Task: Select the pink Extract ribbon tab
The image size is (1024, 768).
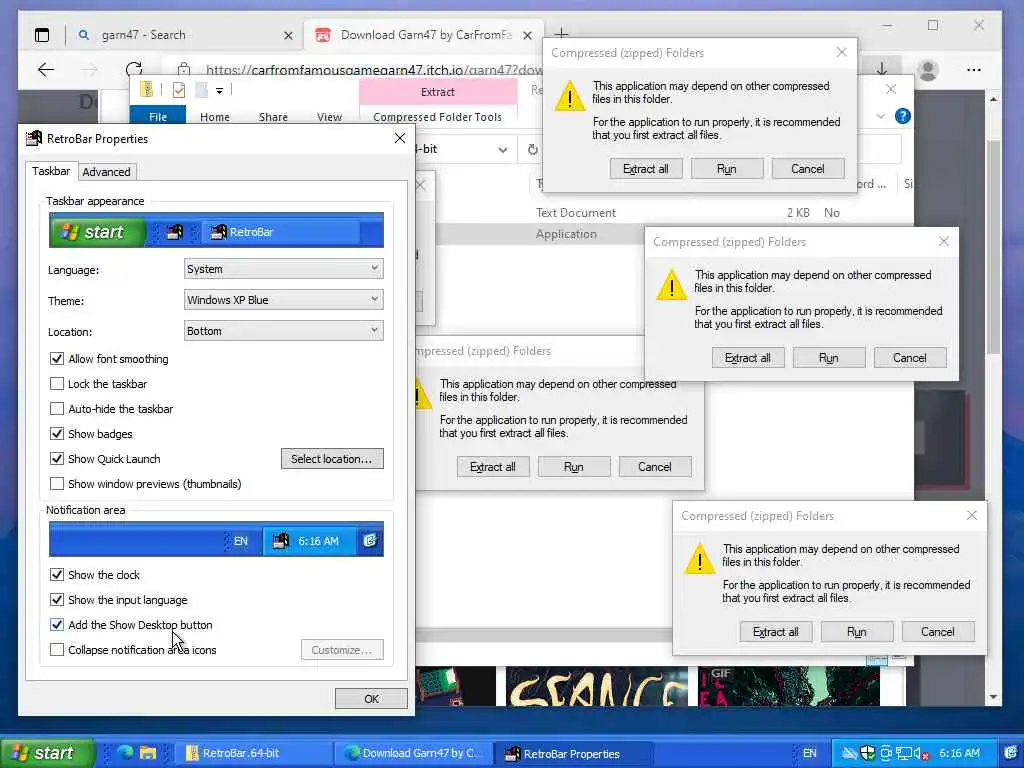Action: tap(438, 92)
